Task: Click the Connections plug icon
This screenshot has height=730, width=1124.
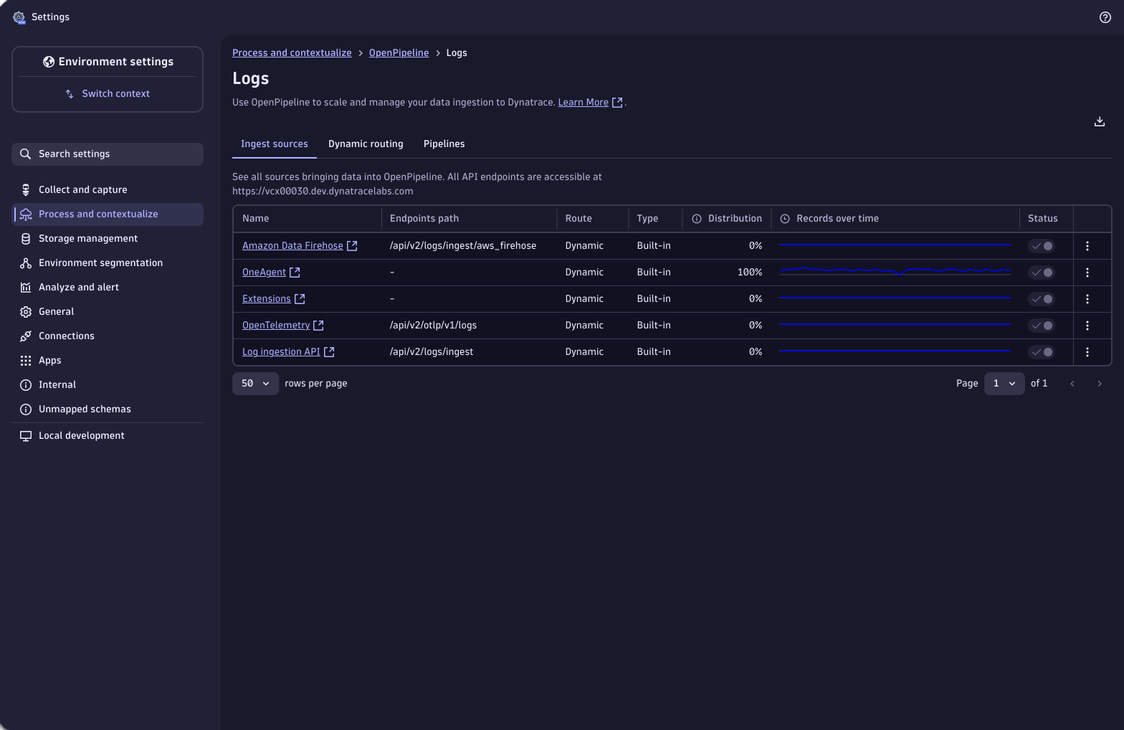Action: (24, 336)
